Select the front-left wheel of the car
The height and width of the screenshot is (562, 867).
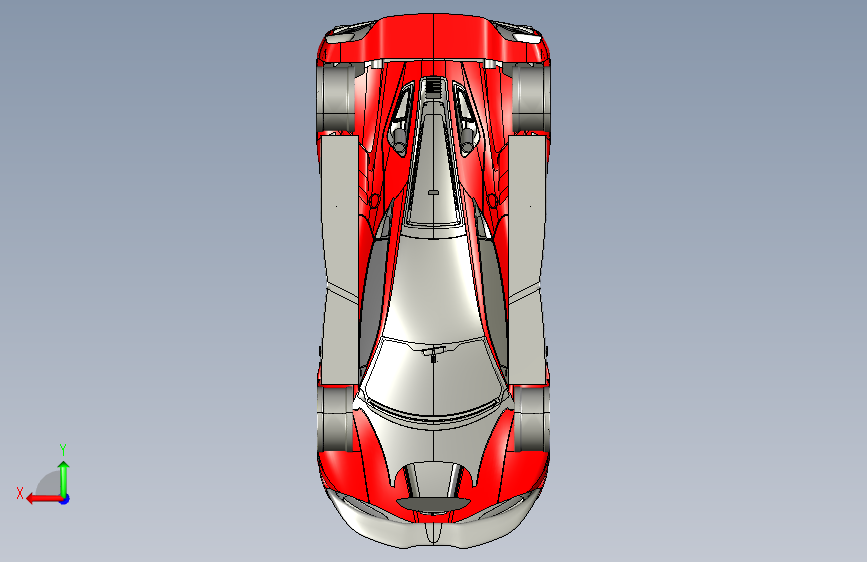[335, 419]
